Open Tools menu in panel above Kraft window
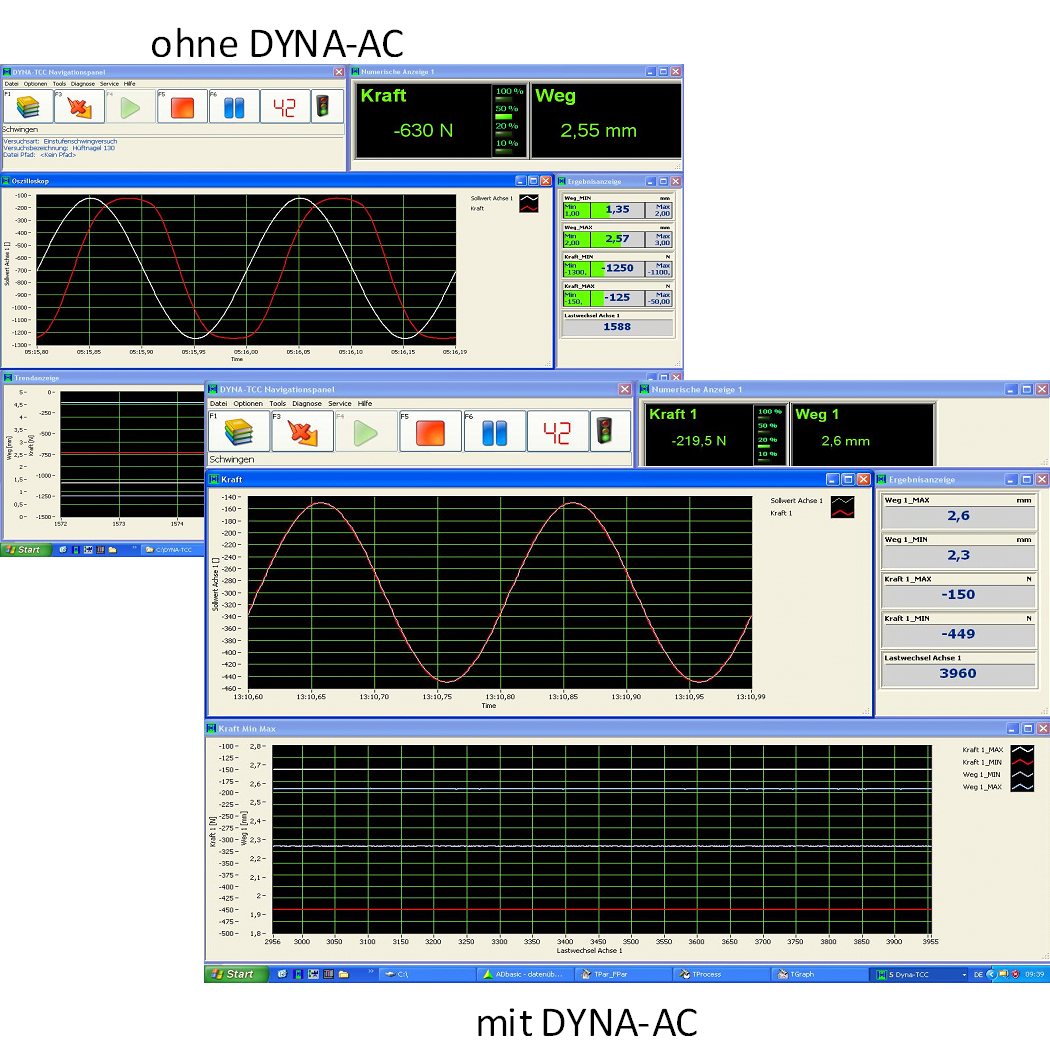Viewport: 1050px width, 1050px height. [277, 403]
